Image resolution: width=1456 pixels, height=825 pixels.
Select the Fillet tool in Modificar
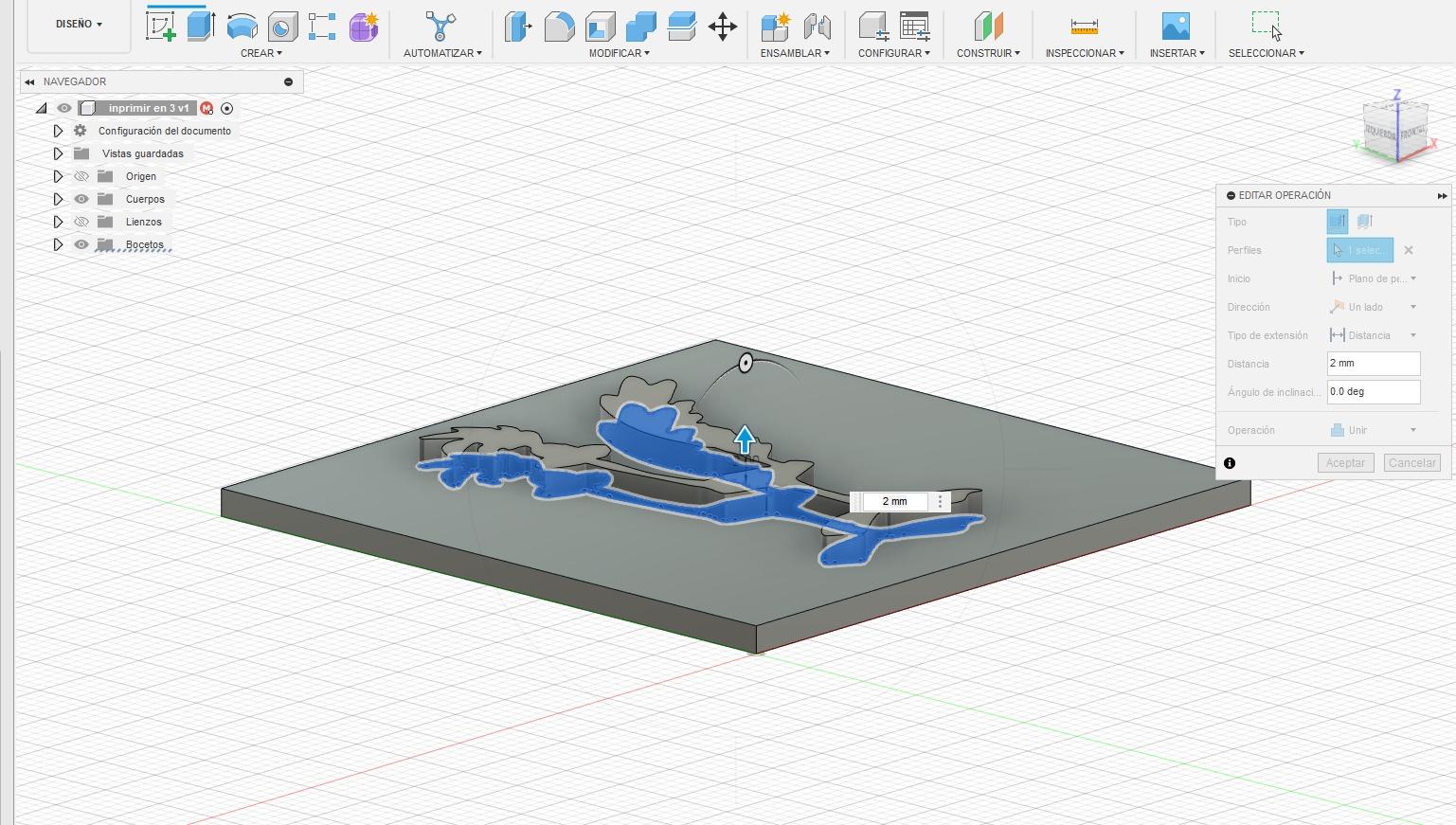click(x=559, y=27)
